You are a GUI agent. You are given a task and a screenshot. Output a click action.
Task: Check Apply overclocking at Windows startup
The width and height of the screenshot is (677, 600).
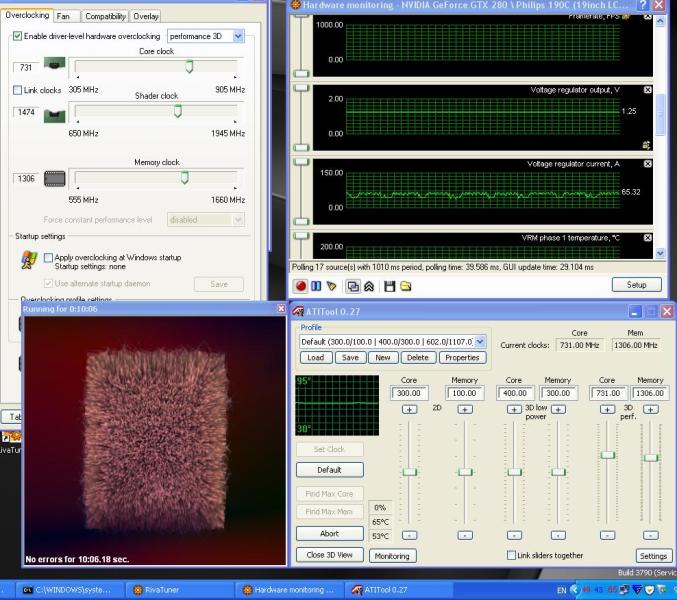[x=48, y=258]
